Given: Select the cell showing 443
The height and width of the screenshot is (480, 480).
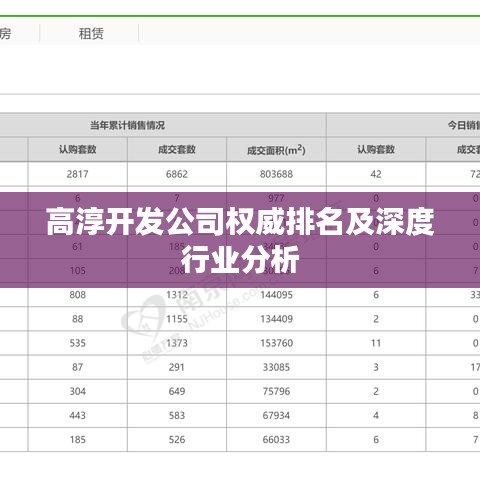Looking at the screenshot, I should 77,416.
